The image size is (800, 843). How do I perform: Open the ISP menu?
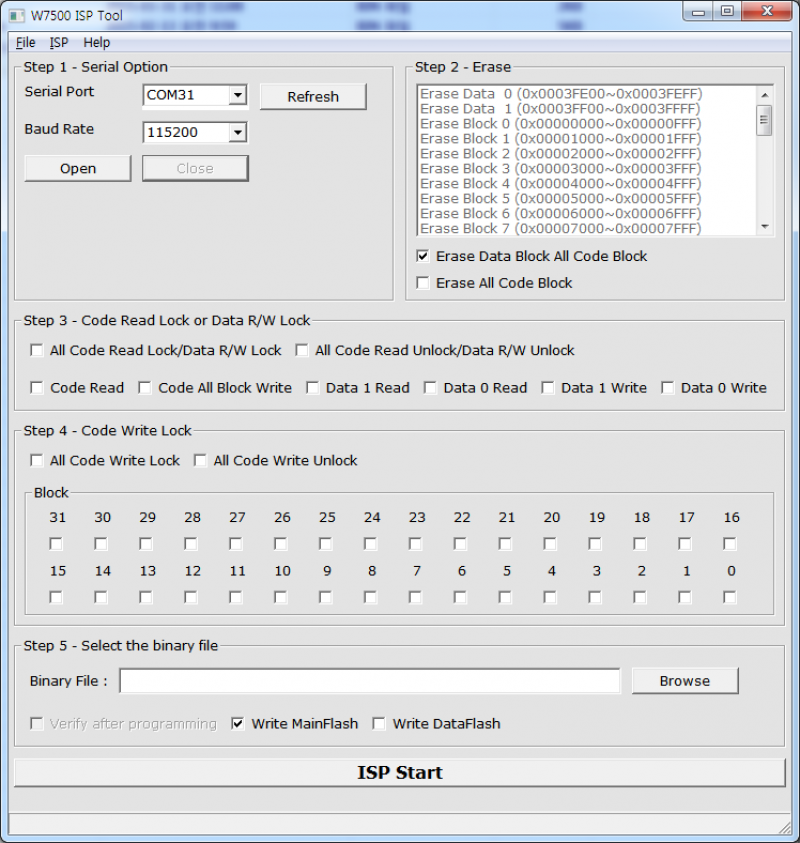click(x=59, y=43)
